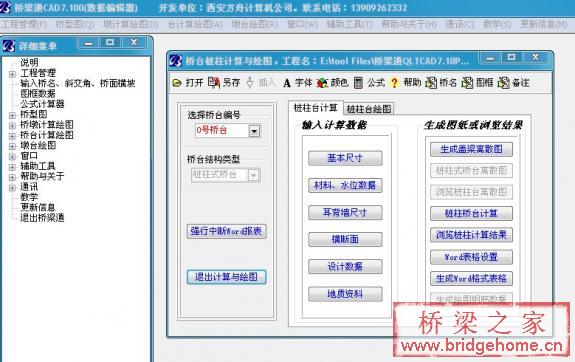Image resolution: width=575 pixels, height=362 pixels.
Task: Open the 公式 calculator icon
Action: point(358,83)
